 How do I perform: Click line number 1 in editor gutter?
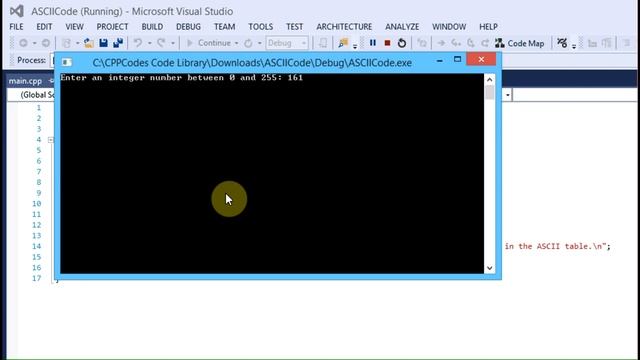click(39, 107)
